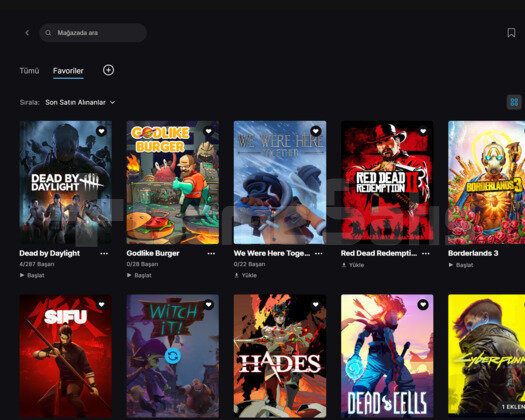
Task: Open Godlike Burger three-dot options menu
Action: click(x=211, y=254)
